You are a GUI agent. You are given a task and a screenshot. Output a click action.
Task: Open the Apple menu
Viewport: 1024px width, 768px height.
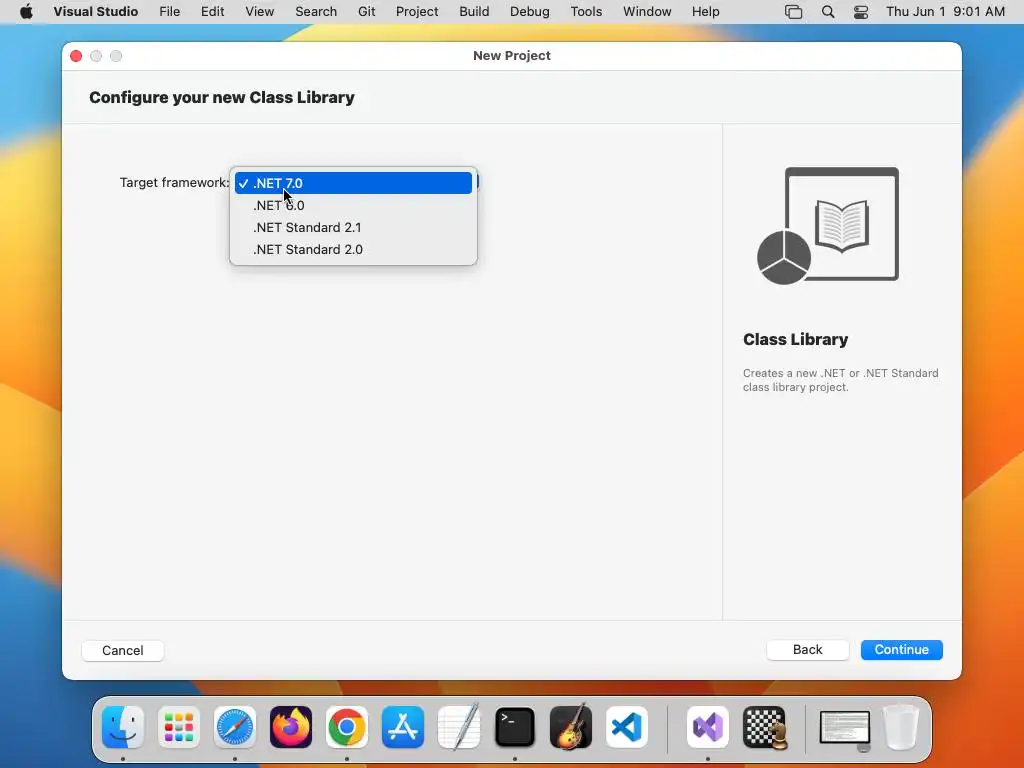click(x=26, y=12)
